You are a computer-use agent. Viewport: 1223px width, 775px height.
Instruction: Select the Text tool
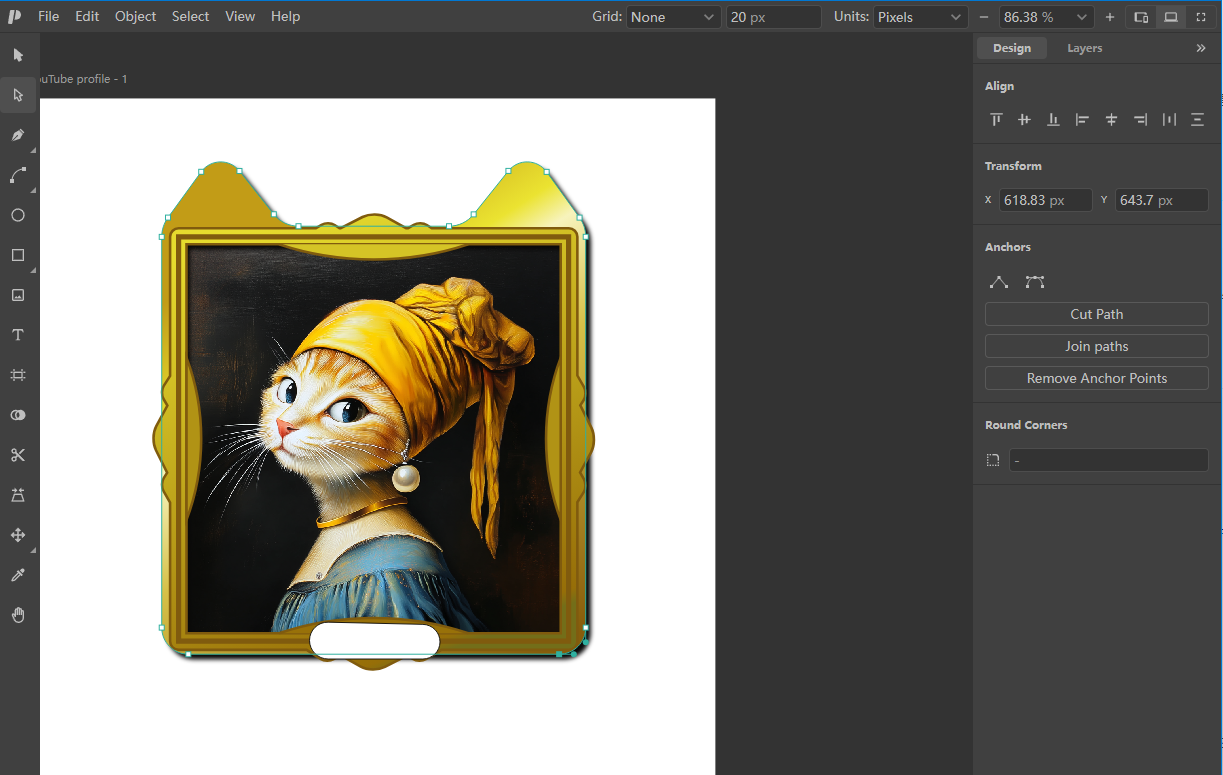(x=18, y=335)
